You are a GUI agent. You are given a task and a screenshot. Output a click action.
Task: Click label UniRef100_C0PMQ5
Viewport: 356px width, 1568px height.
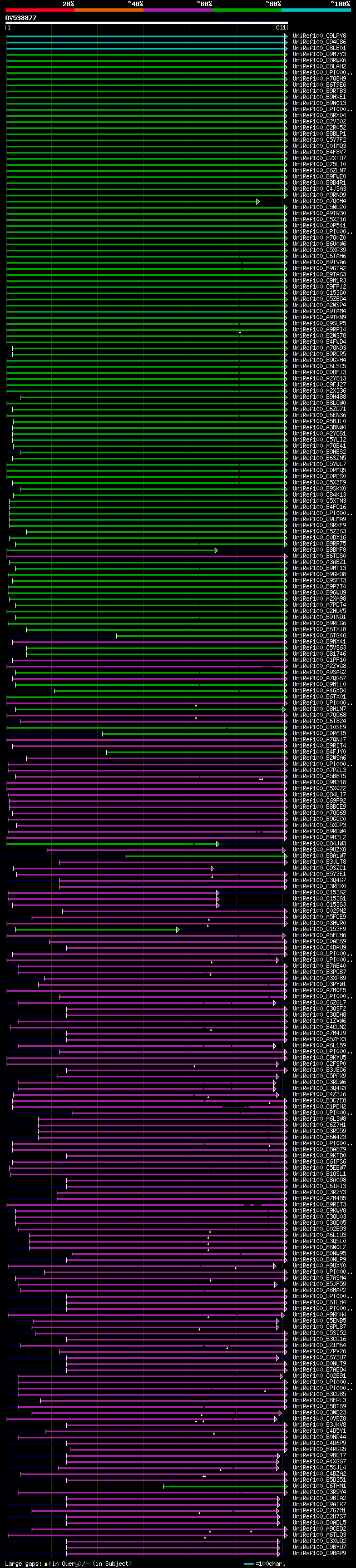pos(319,470)
